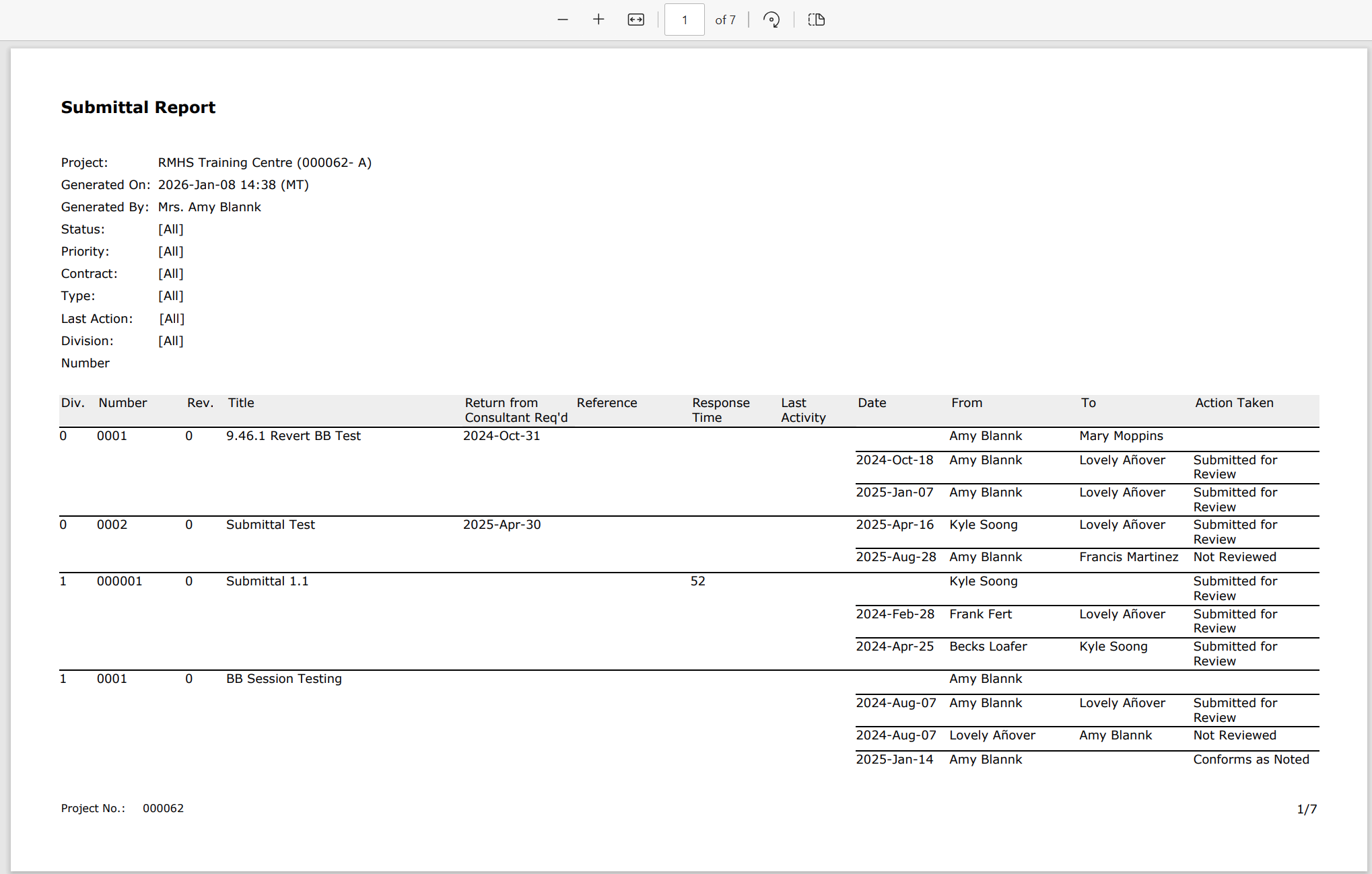Select the 'Submittal Report' heading
This screenshot has height=874, width=1372.
138,108
